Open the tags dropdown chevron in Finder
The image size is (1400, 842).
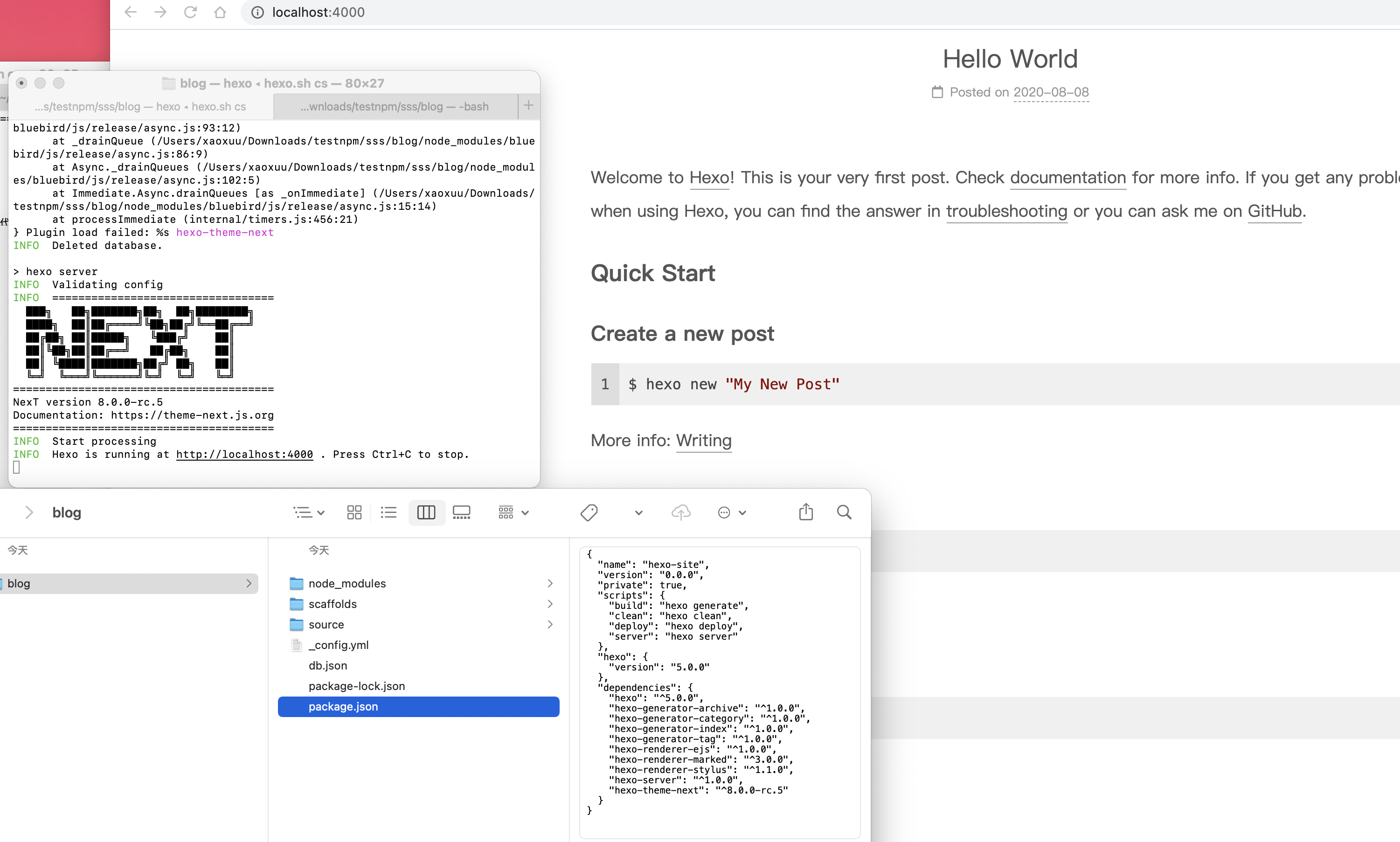(x=638, y=512)
